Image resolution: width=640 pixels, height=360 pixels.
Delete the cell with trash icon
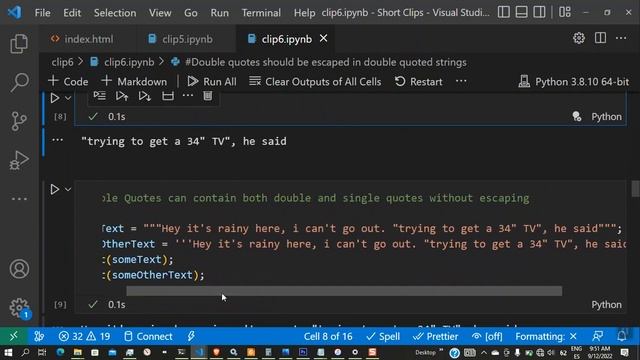(208, 96)
